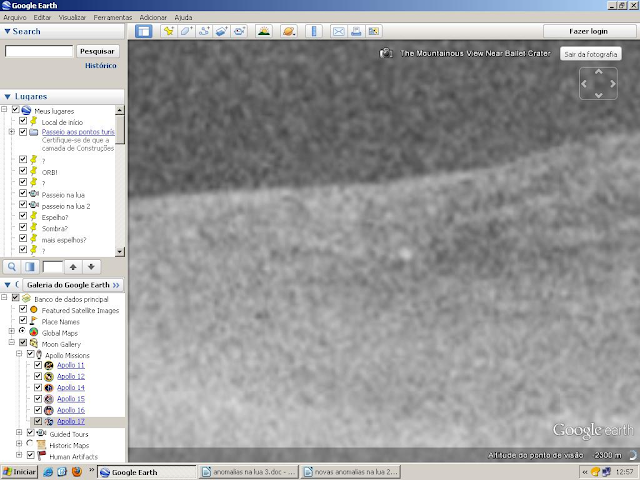Add a polygon tool icon
Screen dimensions: 640x480
(186, 31)
